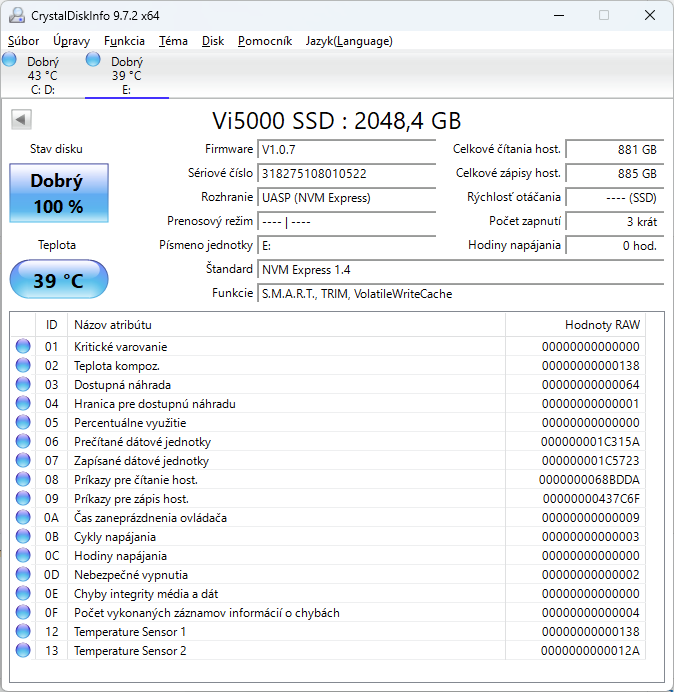Click status orb of Cykly napájania row
The height and width of the screenshot is (692, 674).
click(23, 536)
